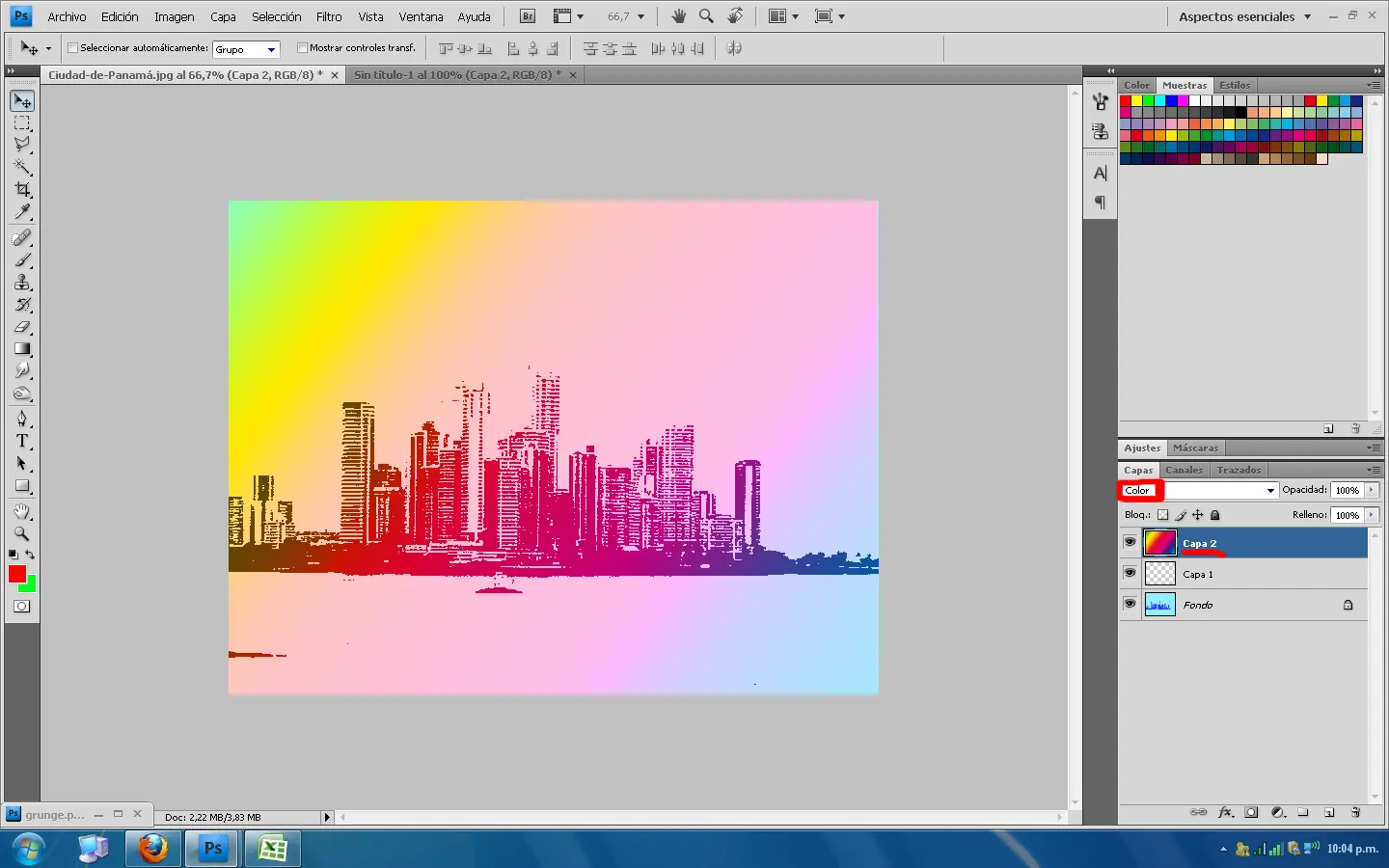
Task: Open the layer styles fx button
Action: click(x=1225, y=813)
